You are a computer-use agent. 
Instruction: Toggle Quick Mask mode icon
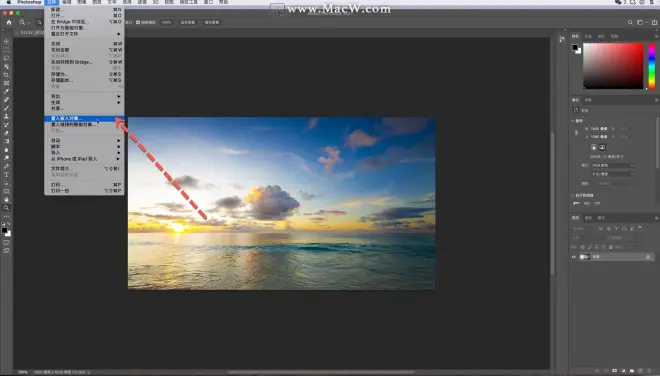pos(6,243)
